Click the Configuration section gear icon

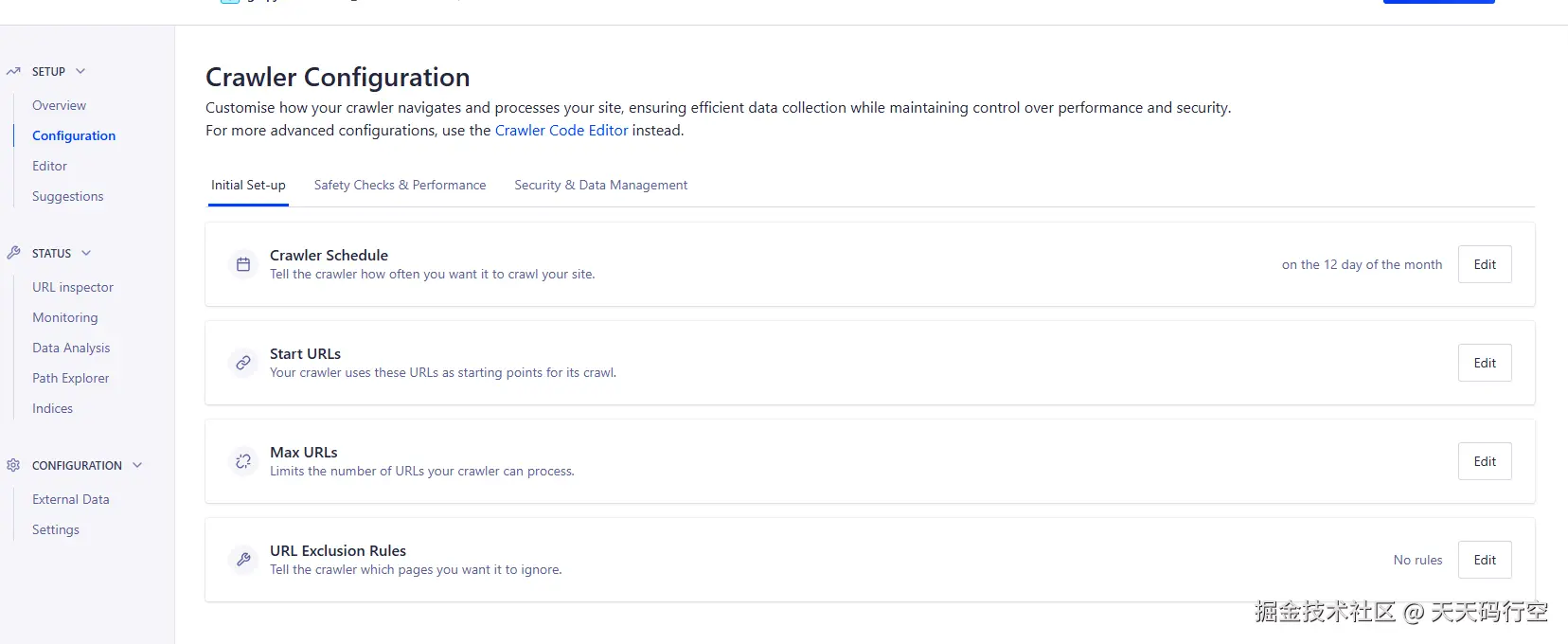[x=13, y=465]
